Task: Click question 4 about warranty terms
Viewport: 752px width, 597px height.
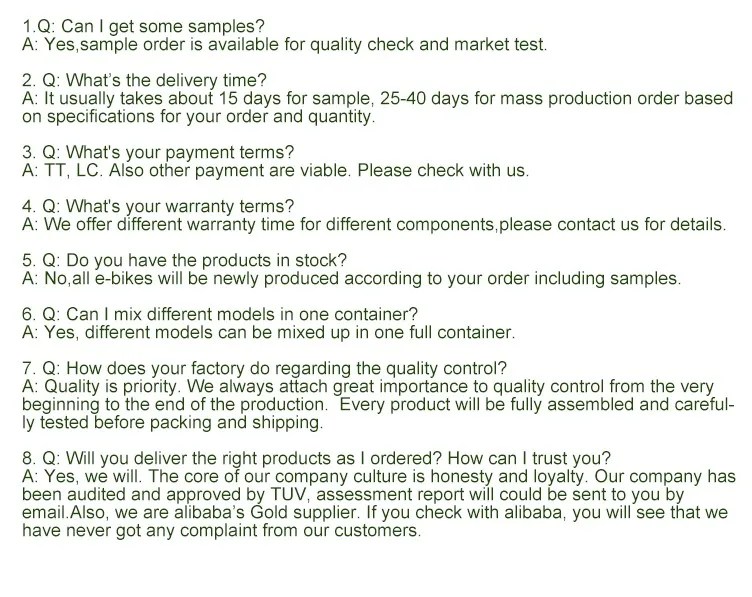Action: point(158,207)
